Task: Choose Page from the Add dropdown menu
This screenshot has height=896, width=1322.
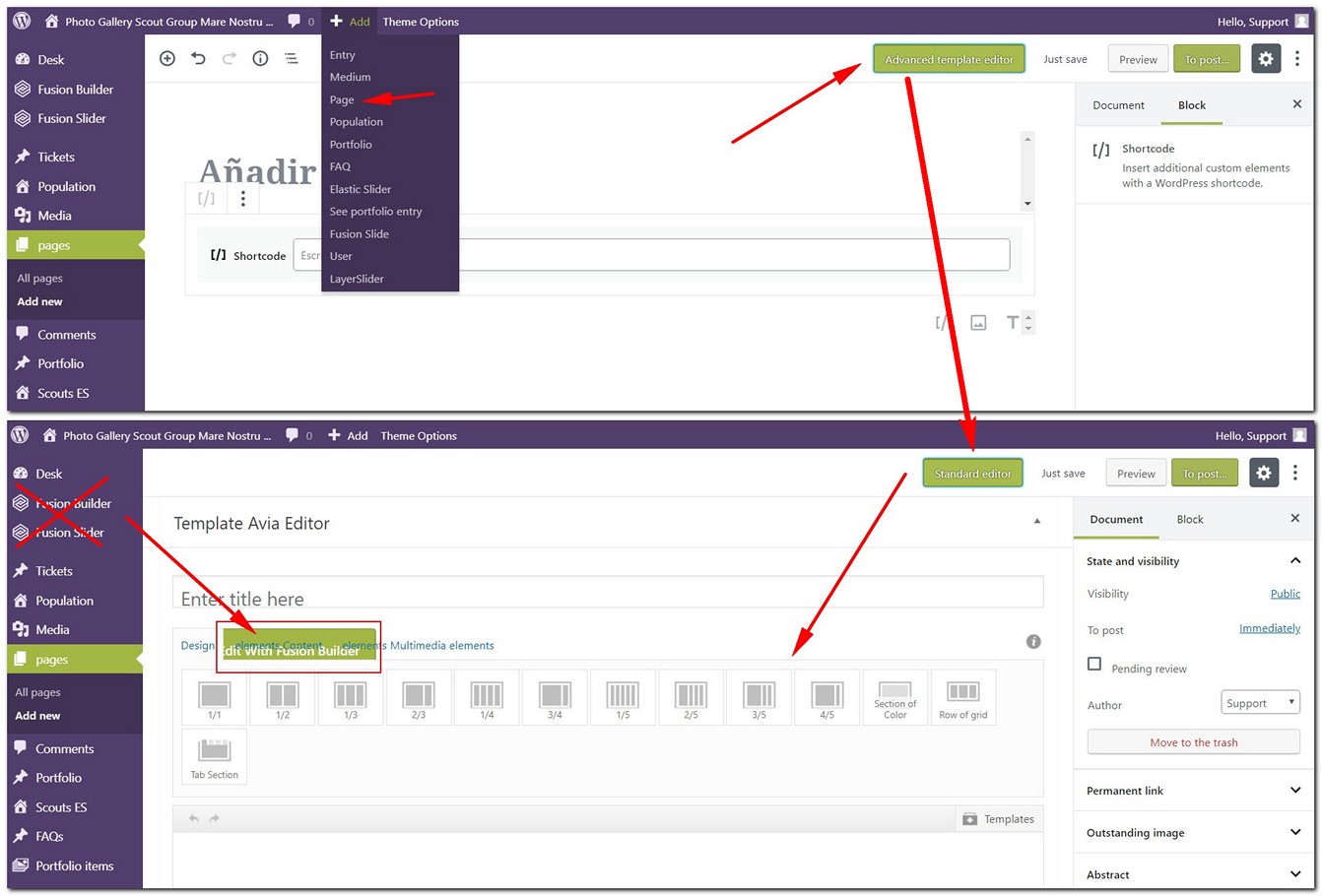Action: tap(342, 99)
